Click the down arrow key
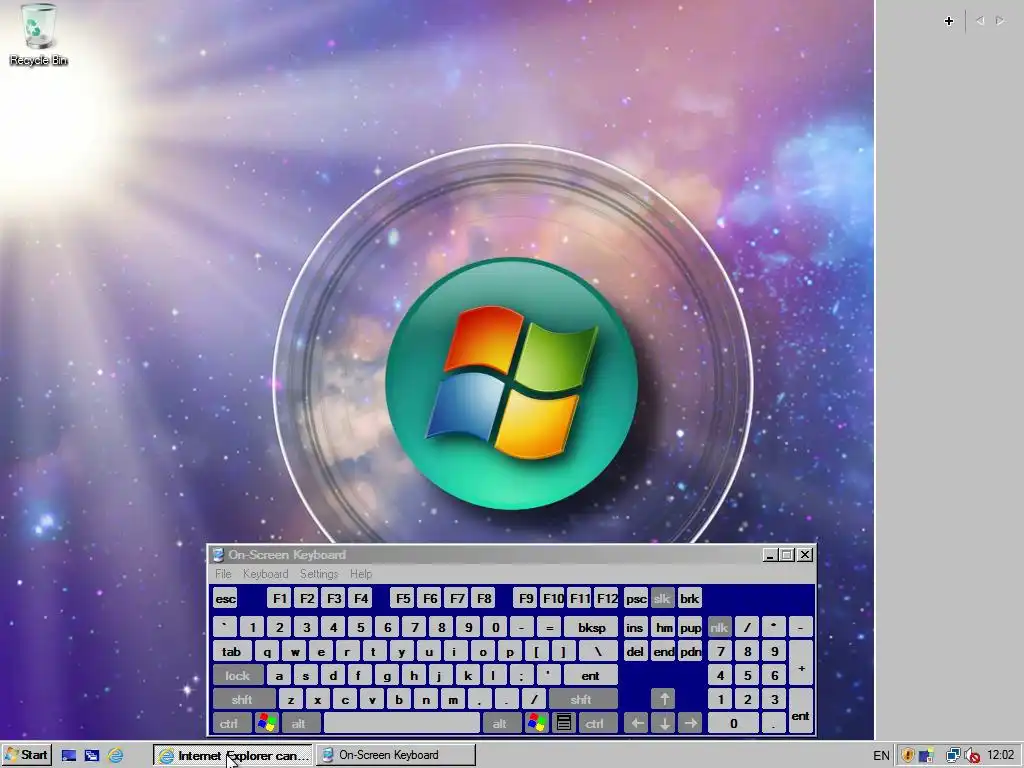This screenshot has width=1024, height=768. 664,724
